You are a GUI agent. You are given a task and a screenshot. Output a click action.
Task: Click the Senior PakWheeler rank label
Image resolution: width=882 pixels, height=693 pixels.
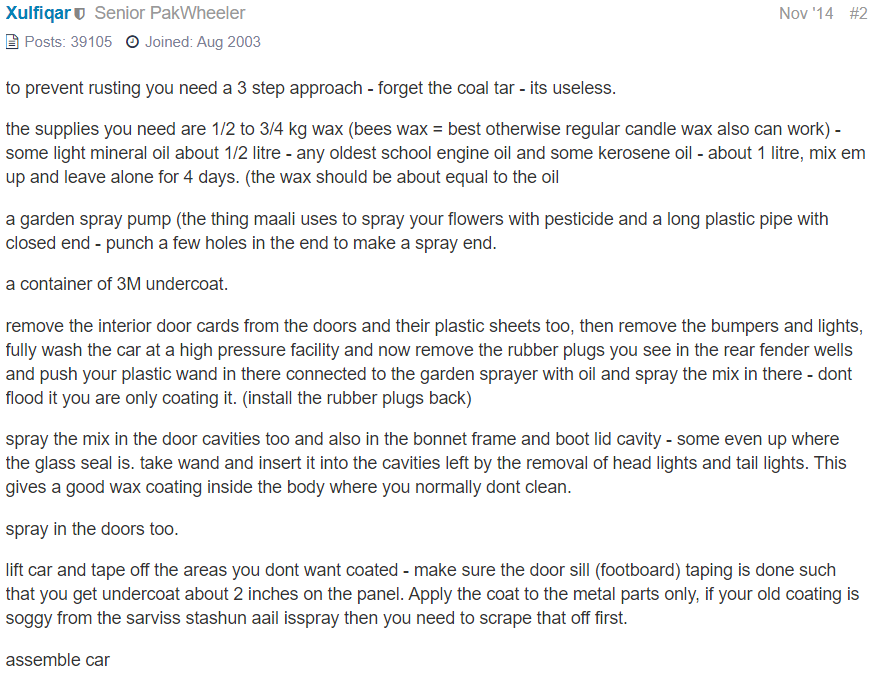click(170, 13)
